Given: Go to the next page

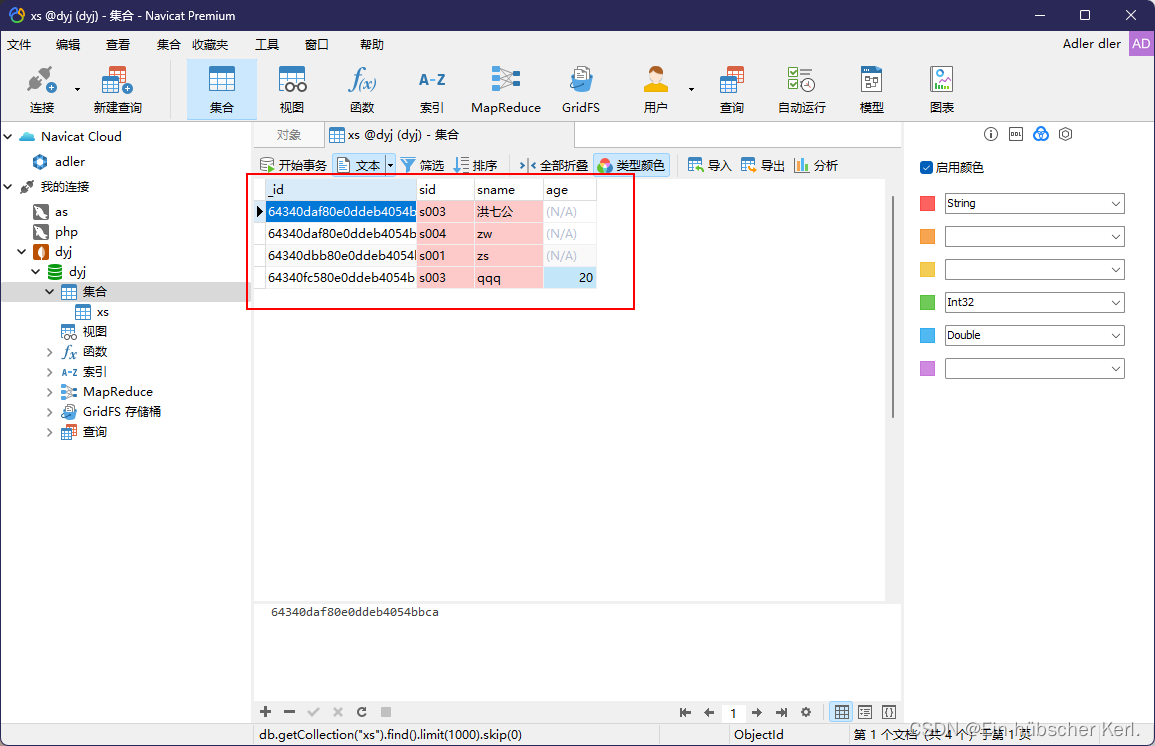Looking at the screenshot, I should click(756, 712).
